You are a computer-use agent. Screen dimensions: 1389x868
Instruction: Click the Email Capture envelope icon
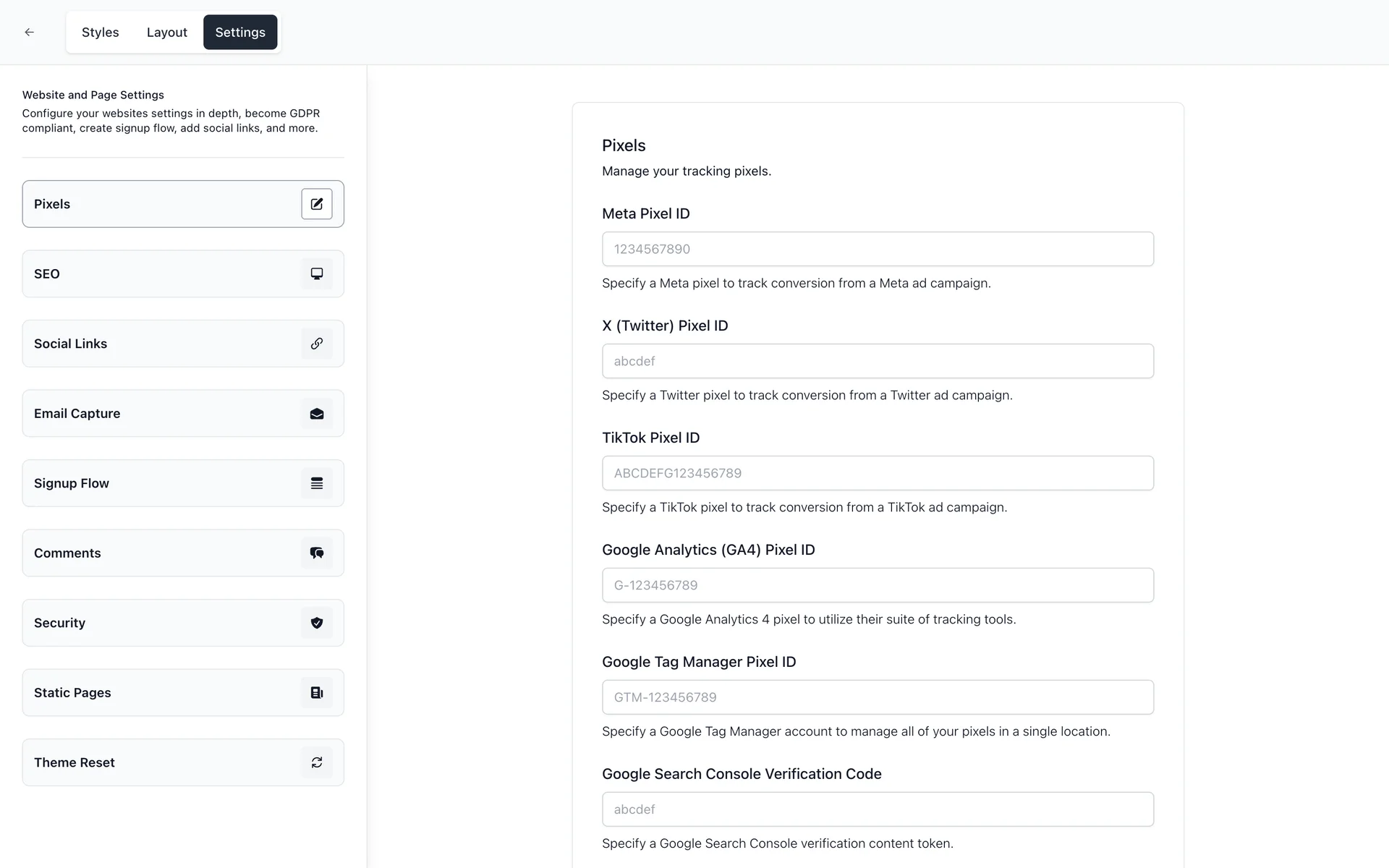pyautogui.click(x=317, y=414)
